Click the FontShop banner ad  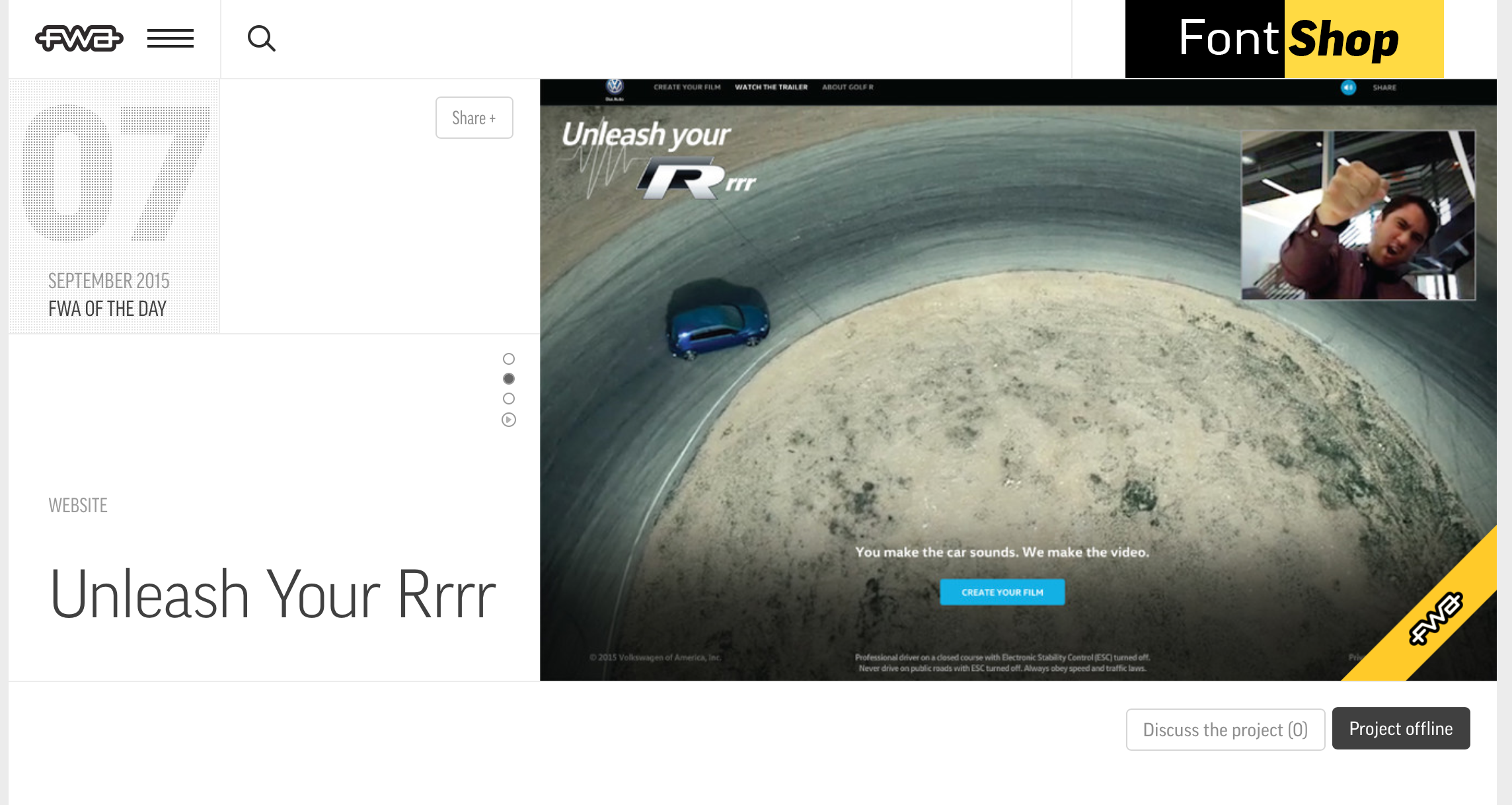(x=1284, y=39)
